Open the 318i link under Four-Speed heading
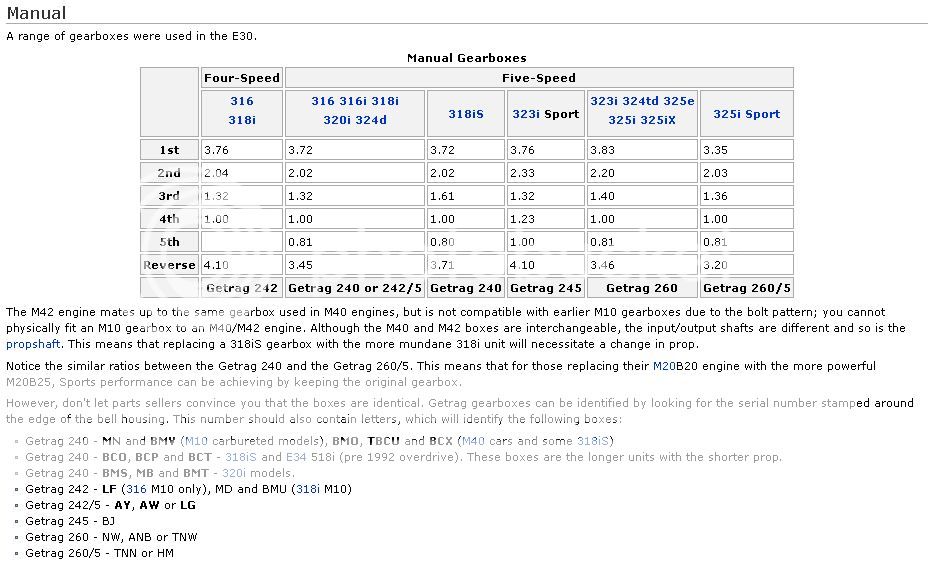This screenshot has height=570, width=937. 242,121
